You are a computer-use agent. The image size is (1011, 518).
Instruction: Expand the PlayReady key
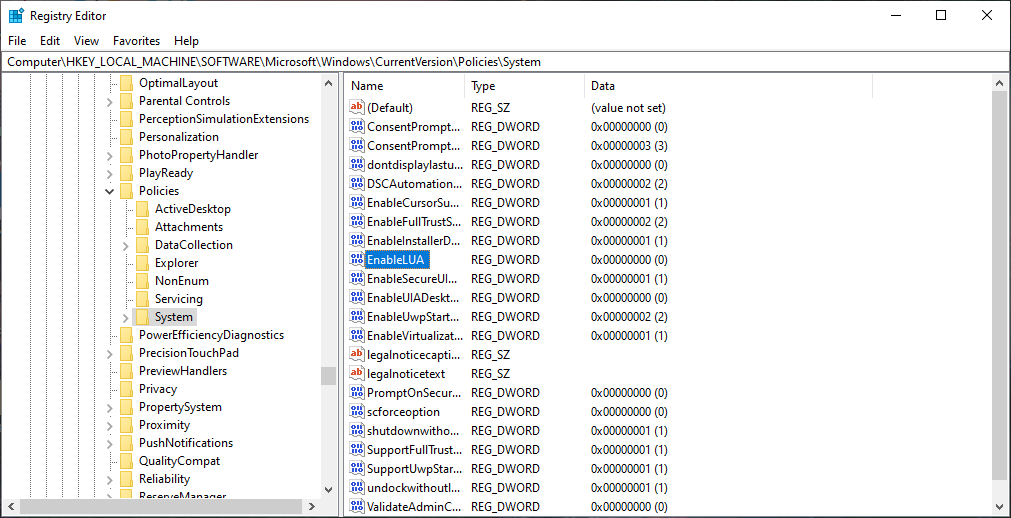[110, 174]
